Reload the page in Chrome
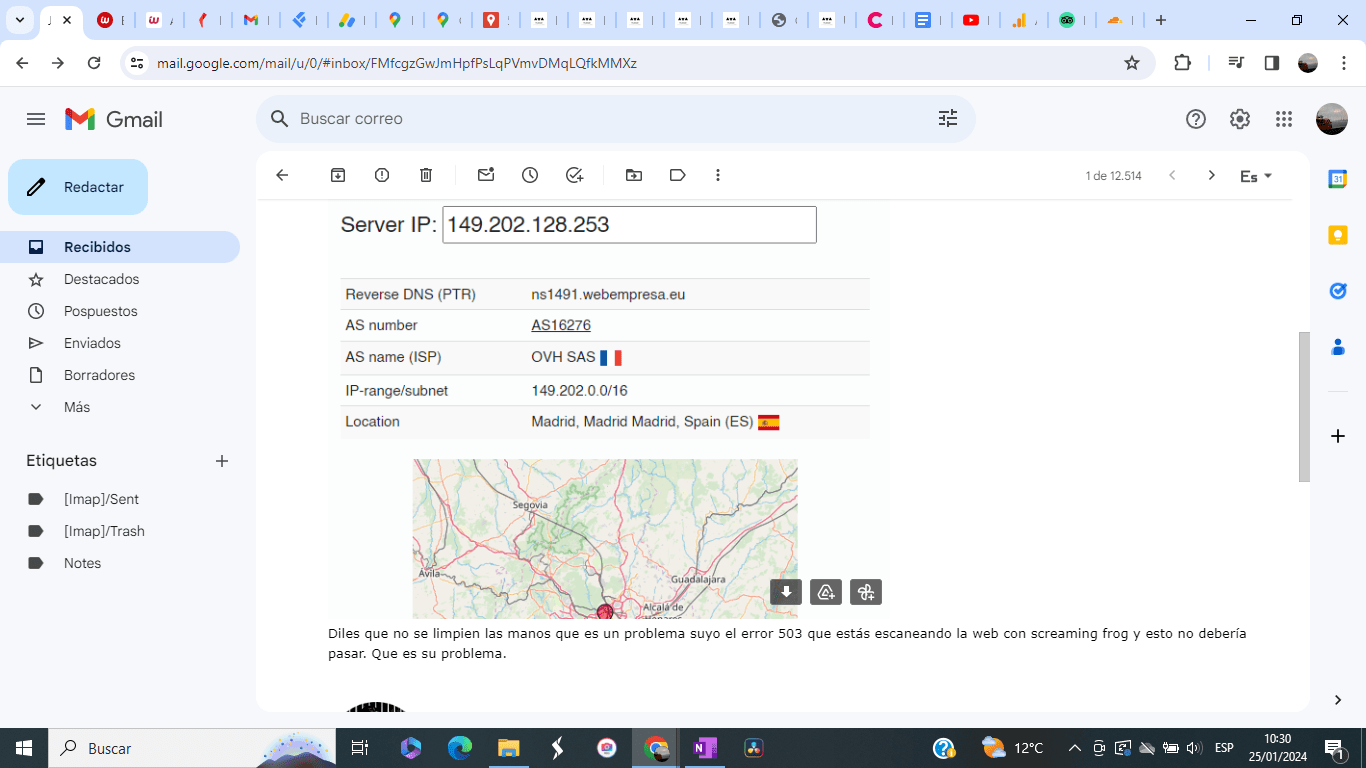1366x768 pixels. tap(94, 63)
